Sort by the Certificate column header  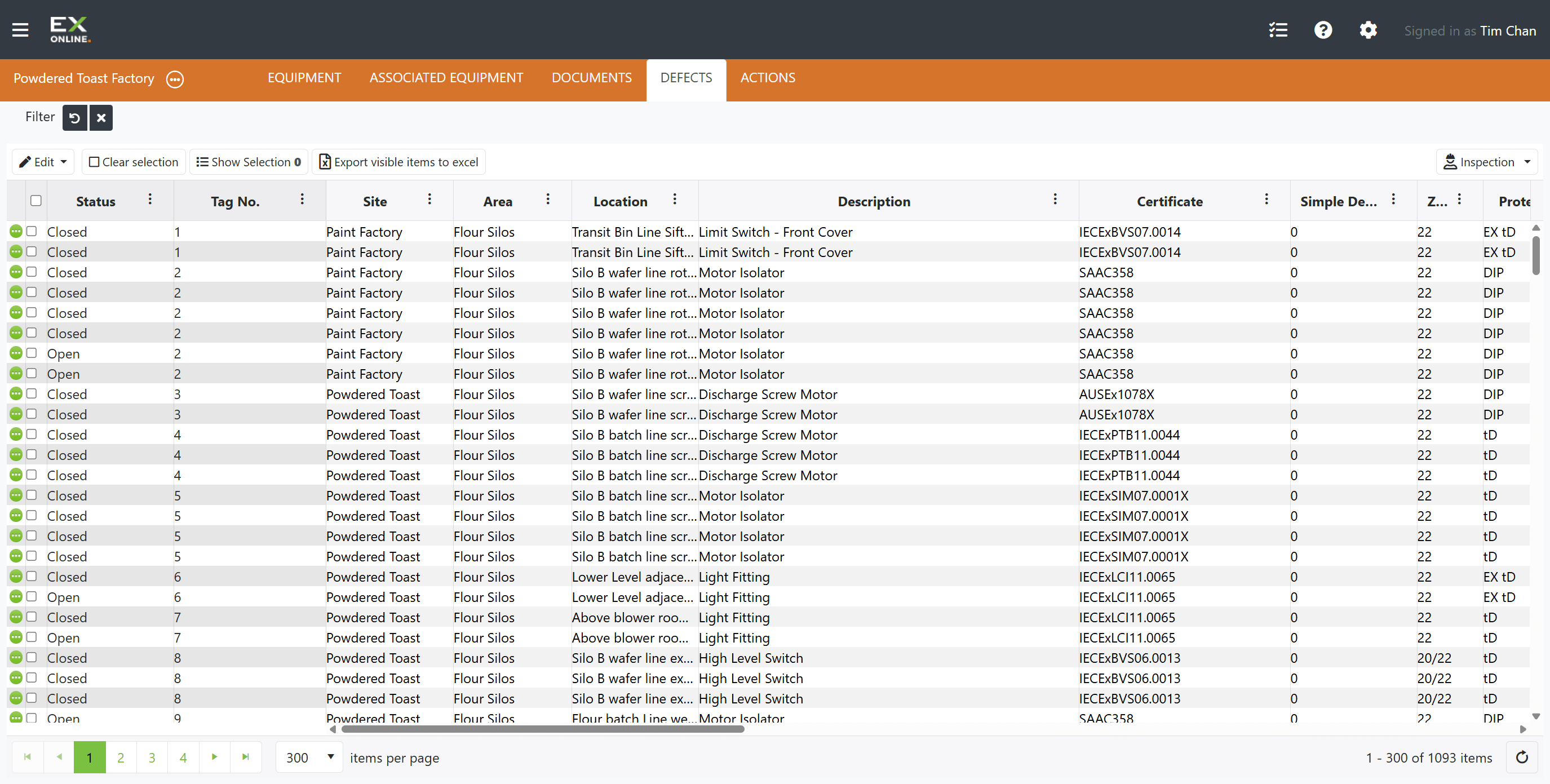(x=1169, y=202)
